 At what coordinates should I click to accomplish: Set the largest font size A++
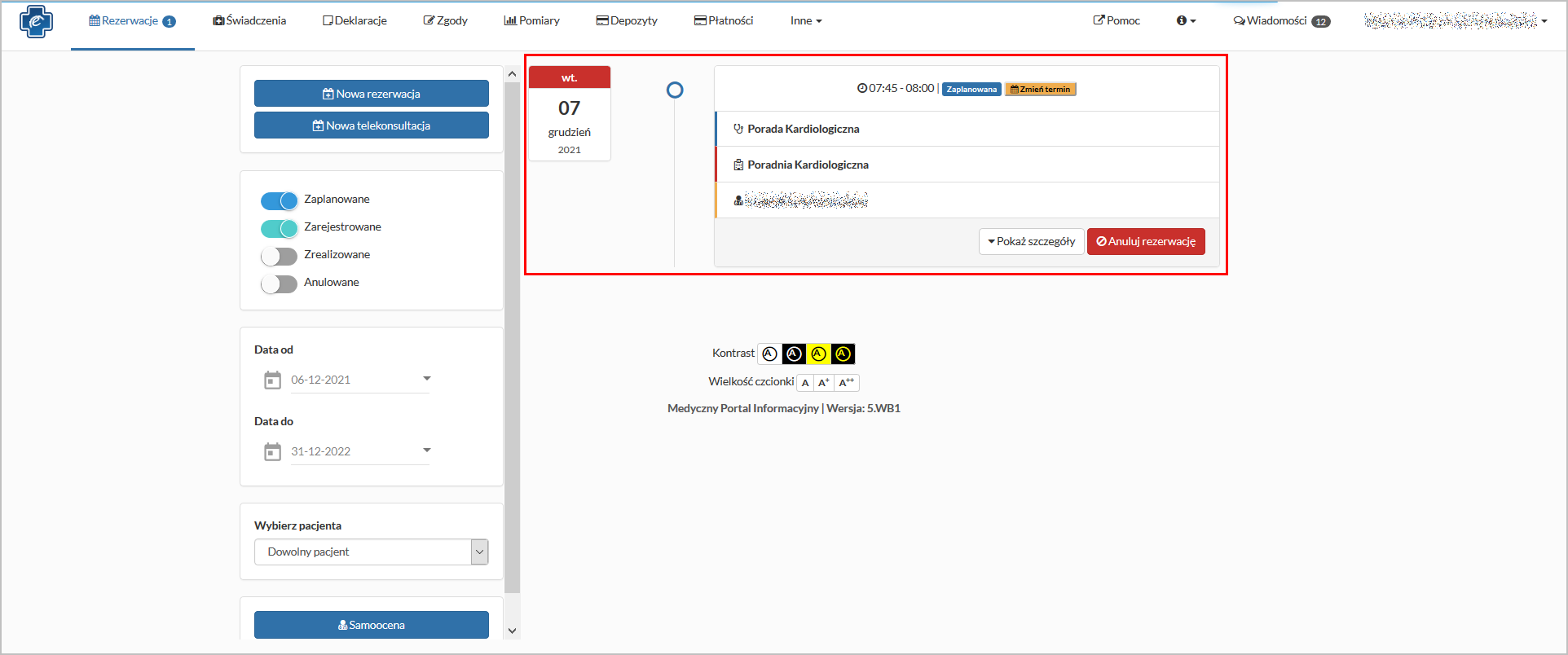847,383
